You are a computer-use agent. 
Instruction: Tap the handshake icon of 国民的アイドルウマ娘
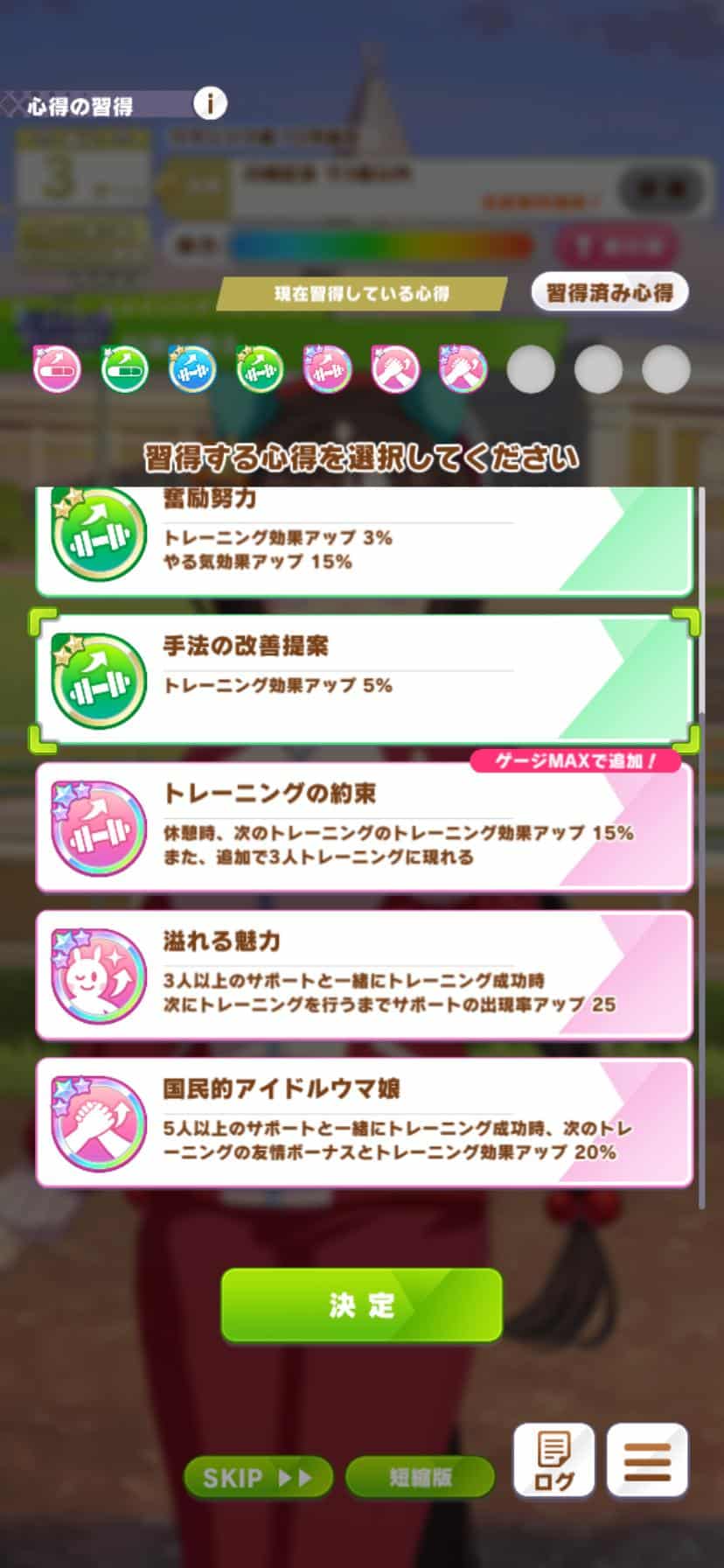[98, 1123]
